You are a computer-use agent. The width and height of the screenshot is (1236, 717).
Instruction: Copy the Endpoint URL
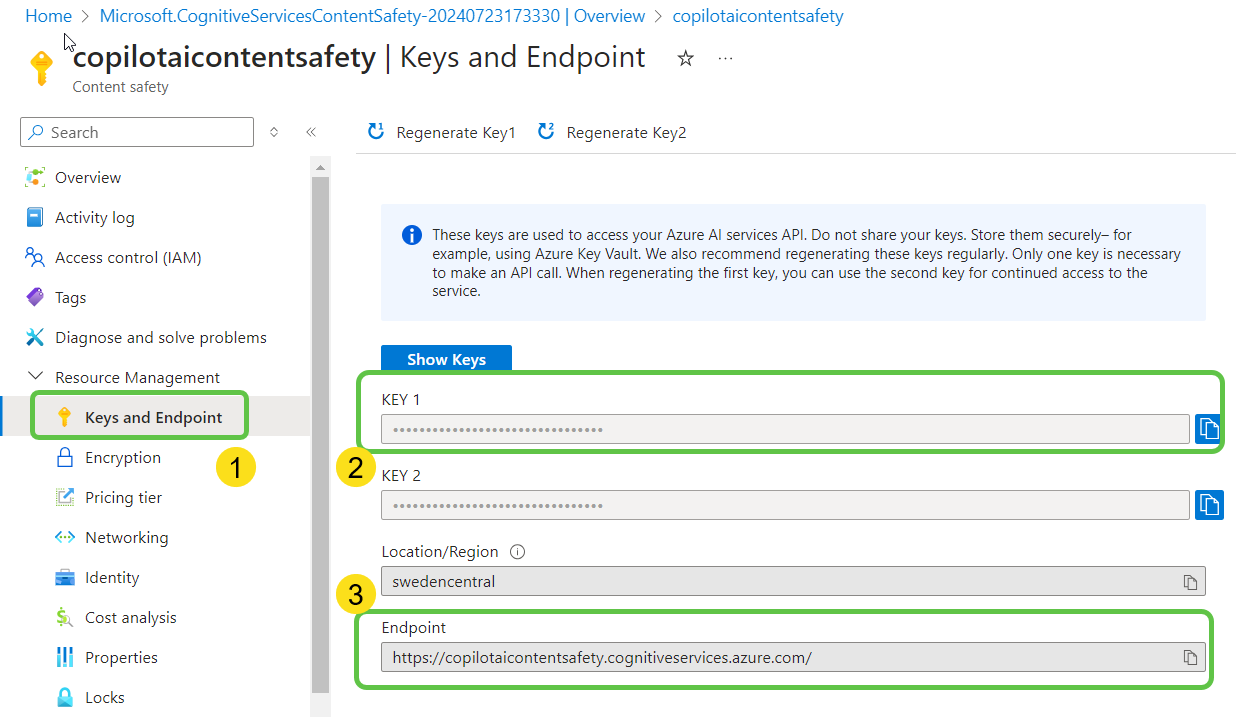(x=1190, y=657)
